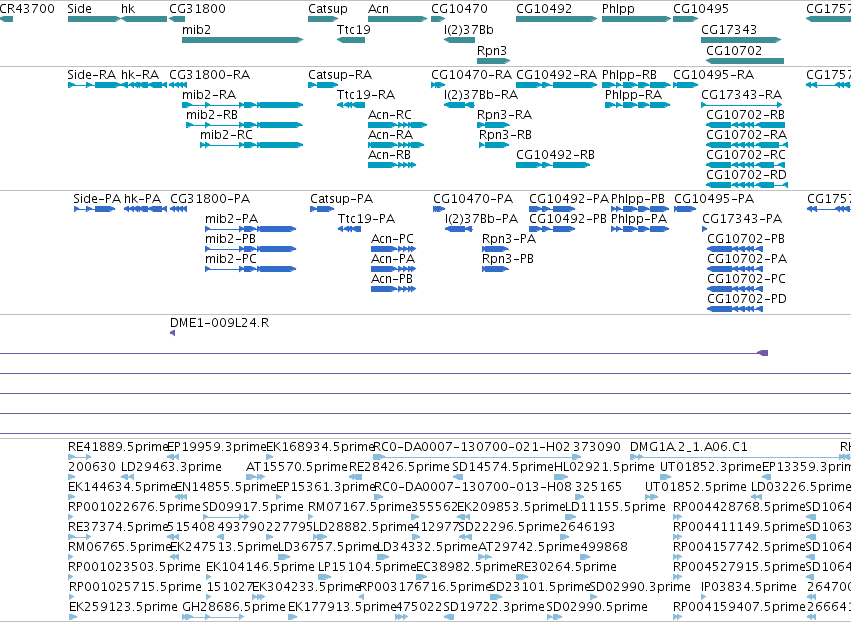The image size is (851, 622).
Task: Select the Phlpp-PB CDS label
Action: (x=638, y=199)
